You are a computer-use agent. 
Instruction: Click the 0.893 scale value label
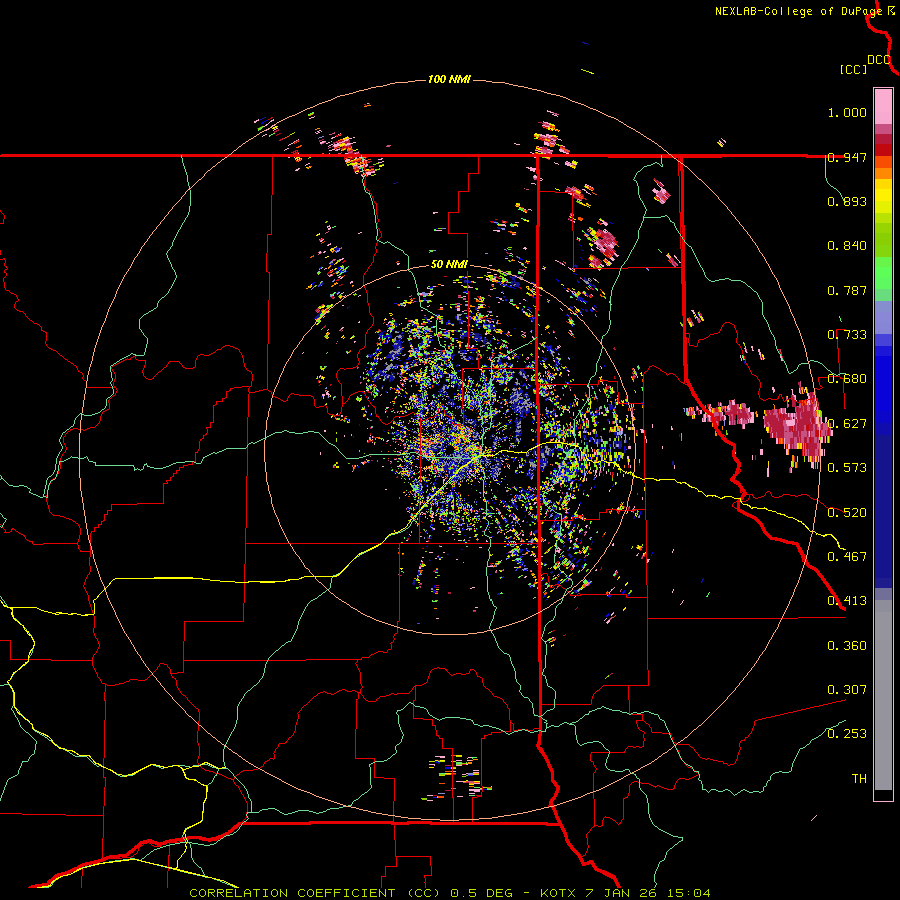coord(847,201)
